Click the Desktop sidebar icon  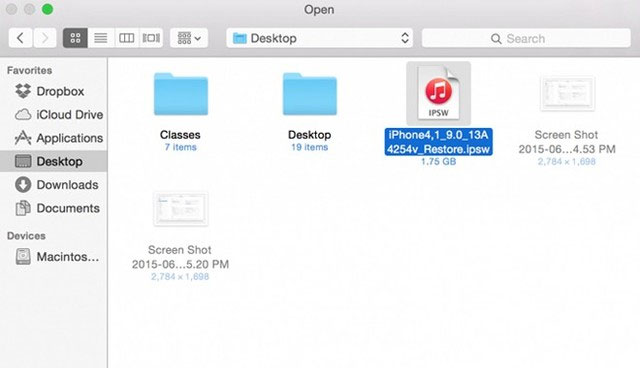point(23,161)
